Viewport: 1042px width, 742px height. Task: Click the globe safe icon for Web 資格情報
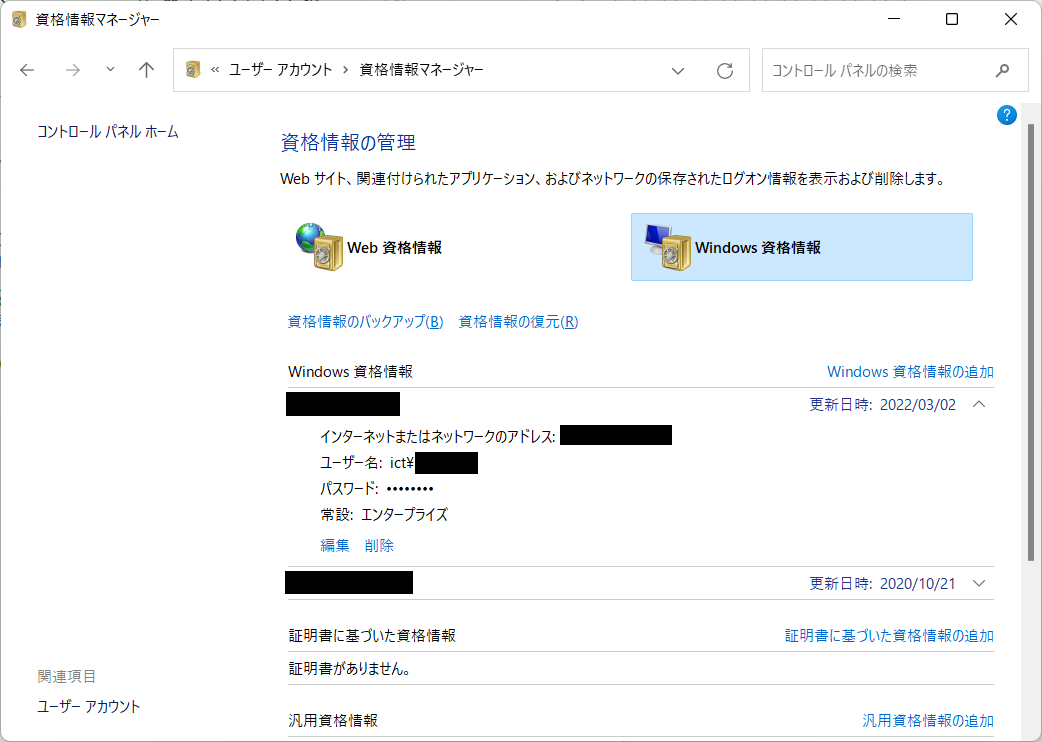click(319, 247)
